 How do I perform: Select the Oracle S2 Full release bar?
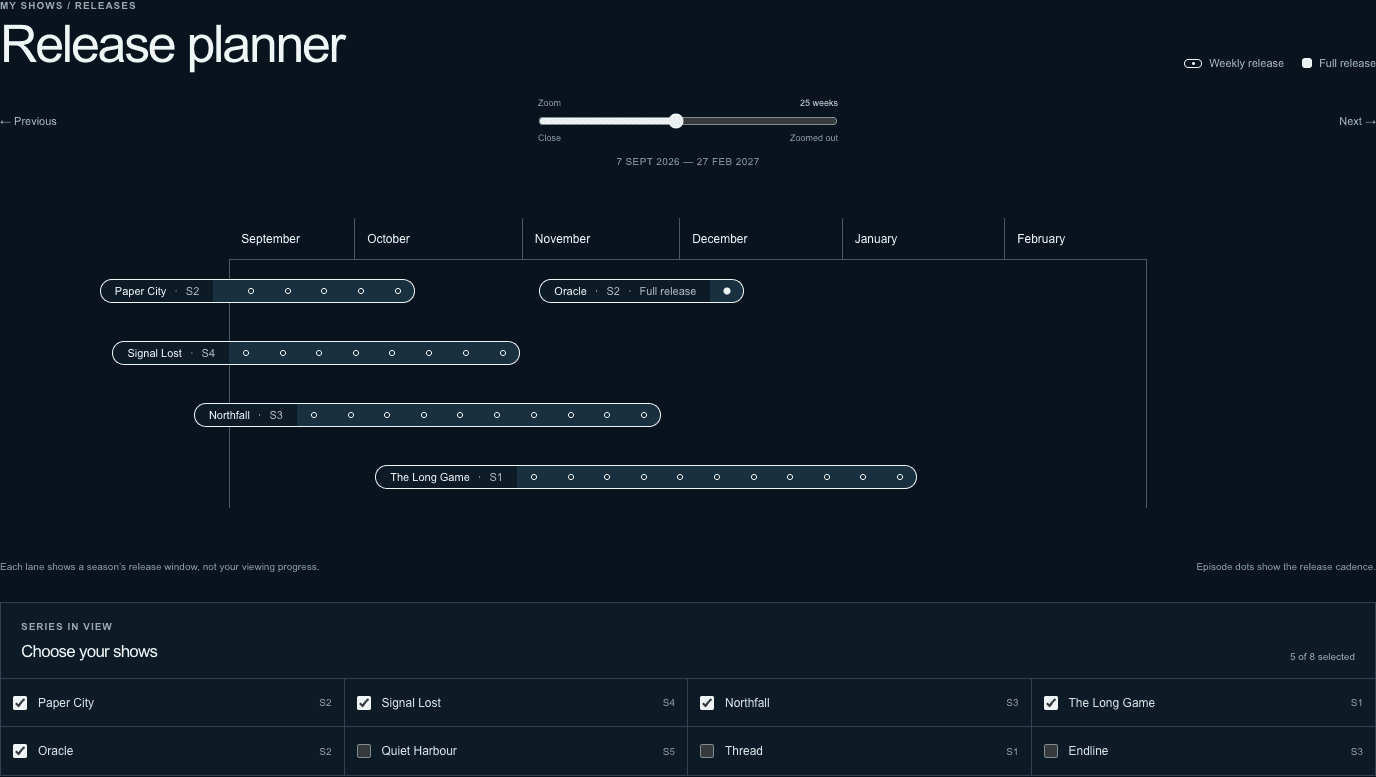[641, 291]
